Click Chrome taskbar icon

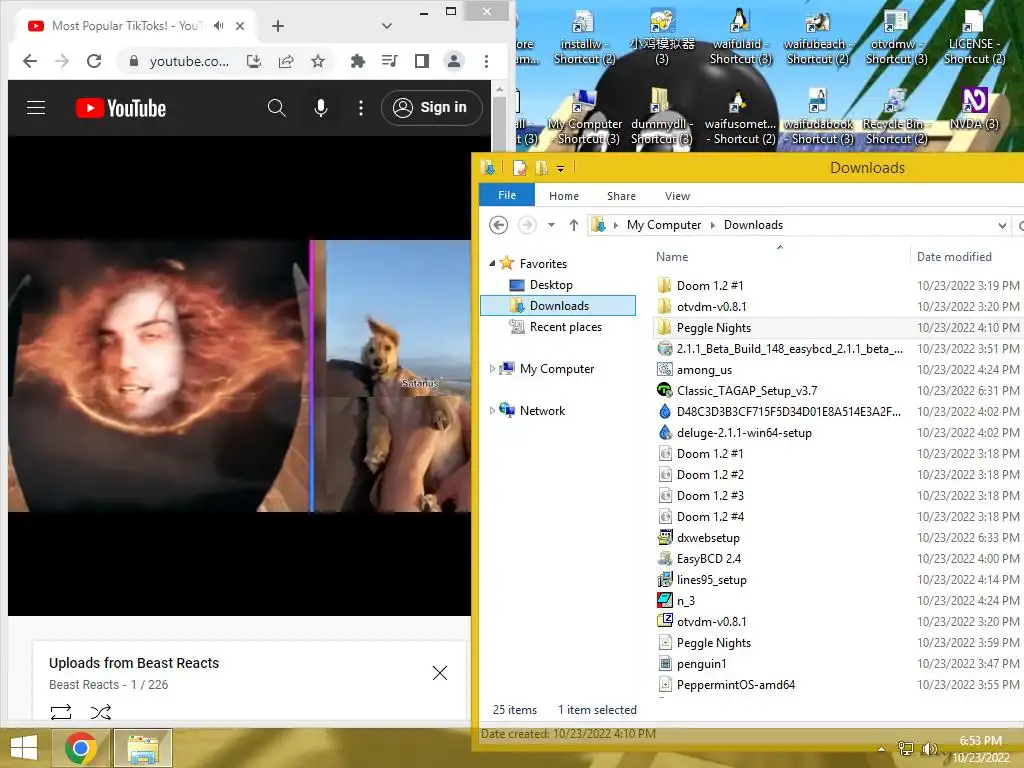point(81,748)
